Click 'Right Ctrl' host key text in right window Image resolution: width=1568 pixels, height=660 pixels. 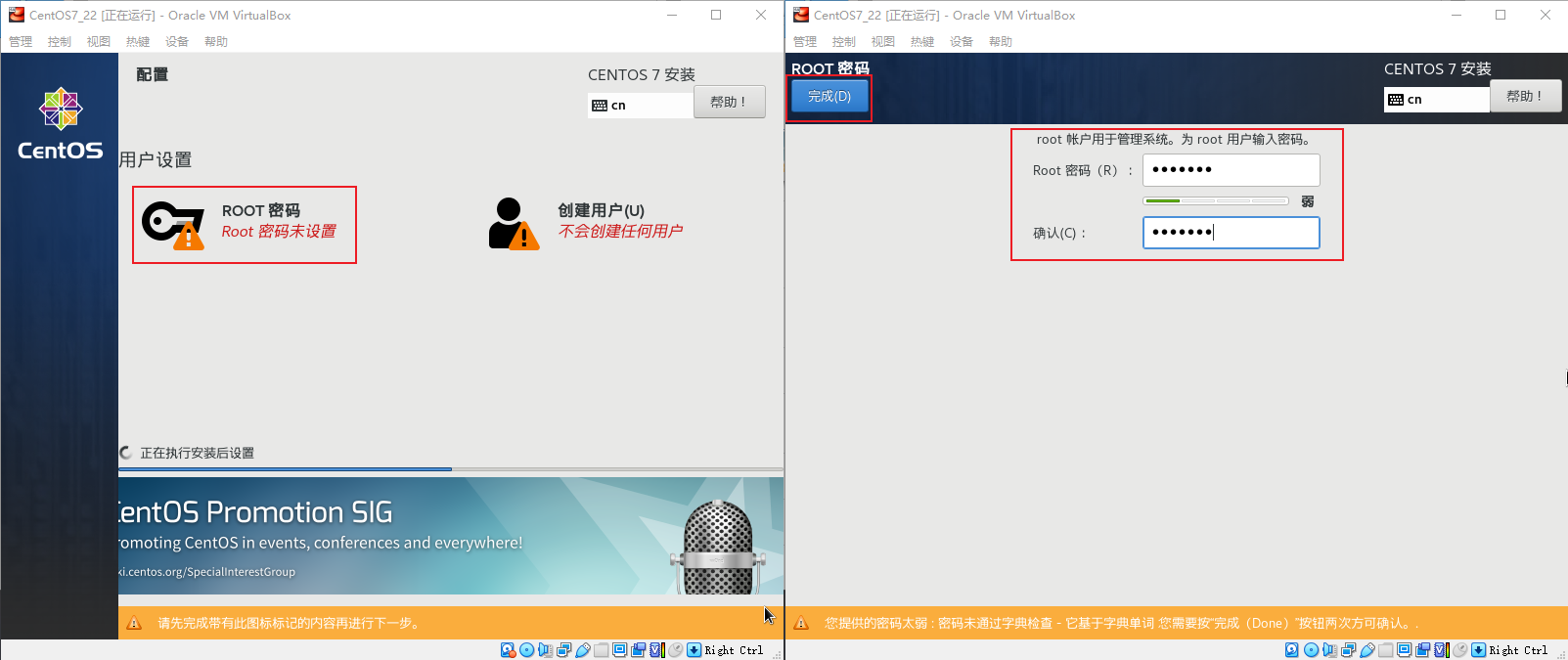[x=1518, y=650]
